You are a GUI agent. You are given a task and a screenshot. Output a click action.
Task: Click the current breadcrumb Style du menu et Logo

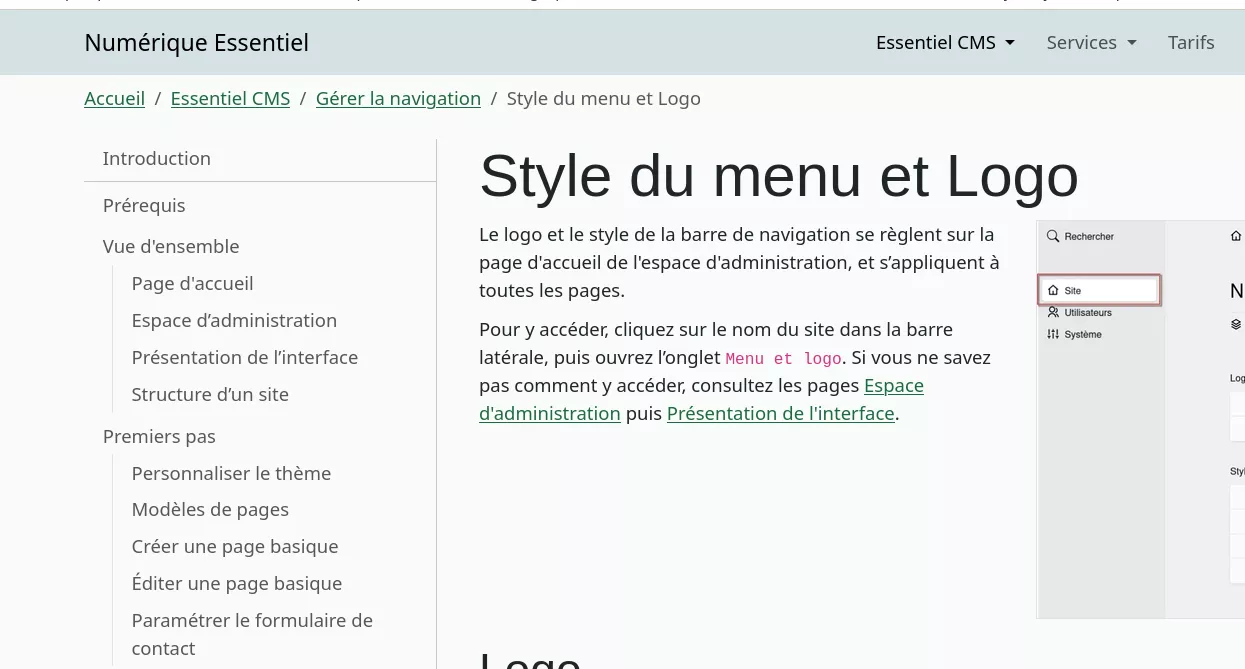[x=603, y=98]
